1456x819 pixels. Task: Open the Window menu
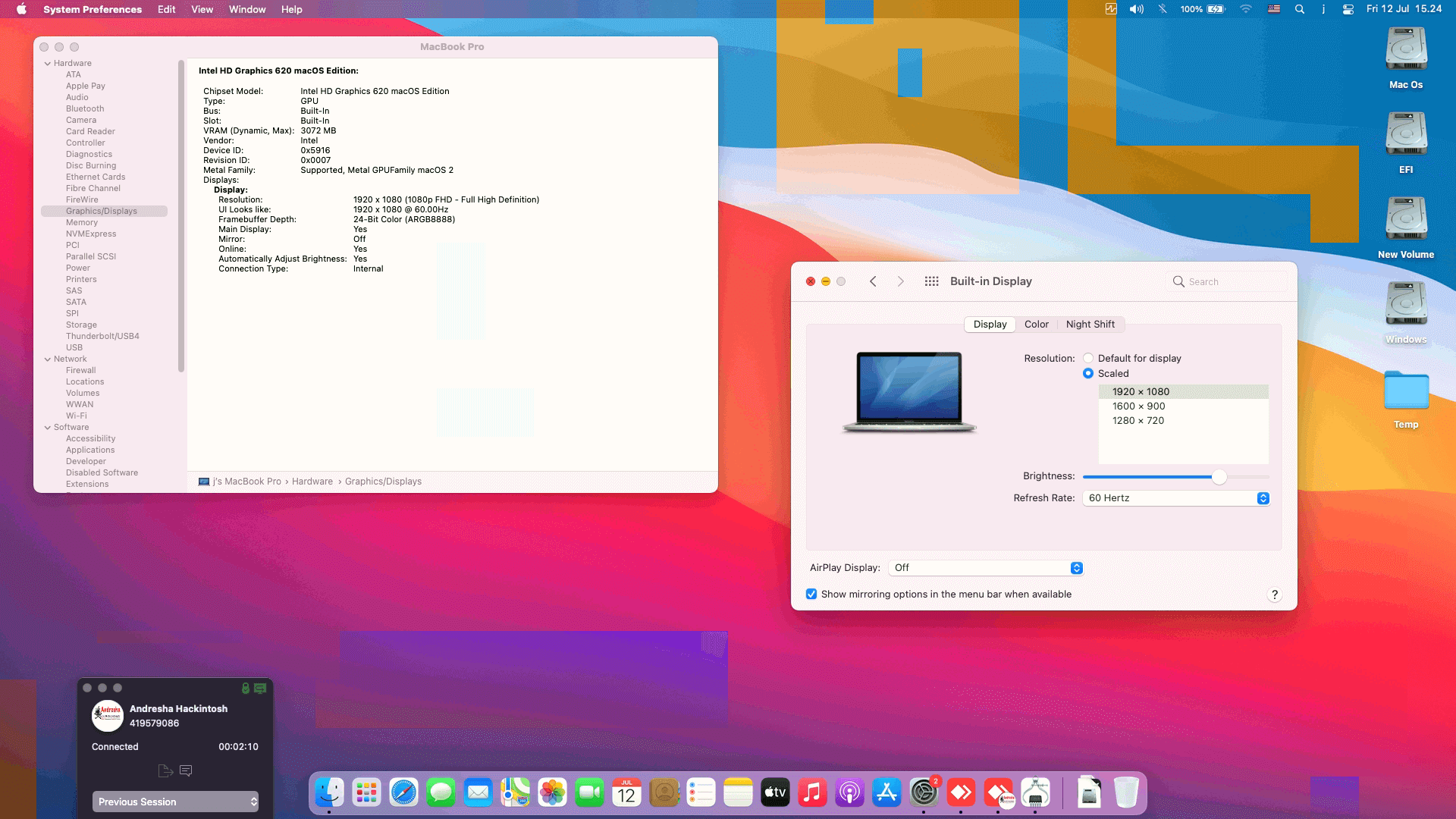click(247, 9)
